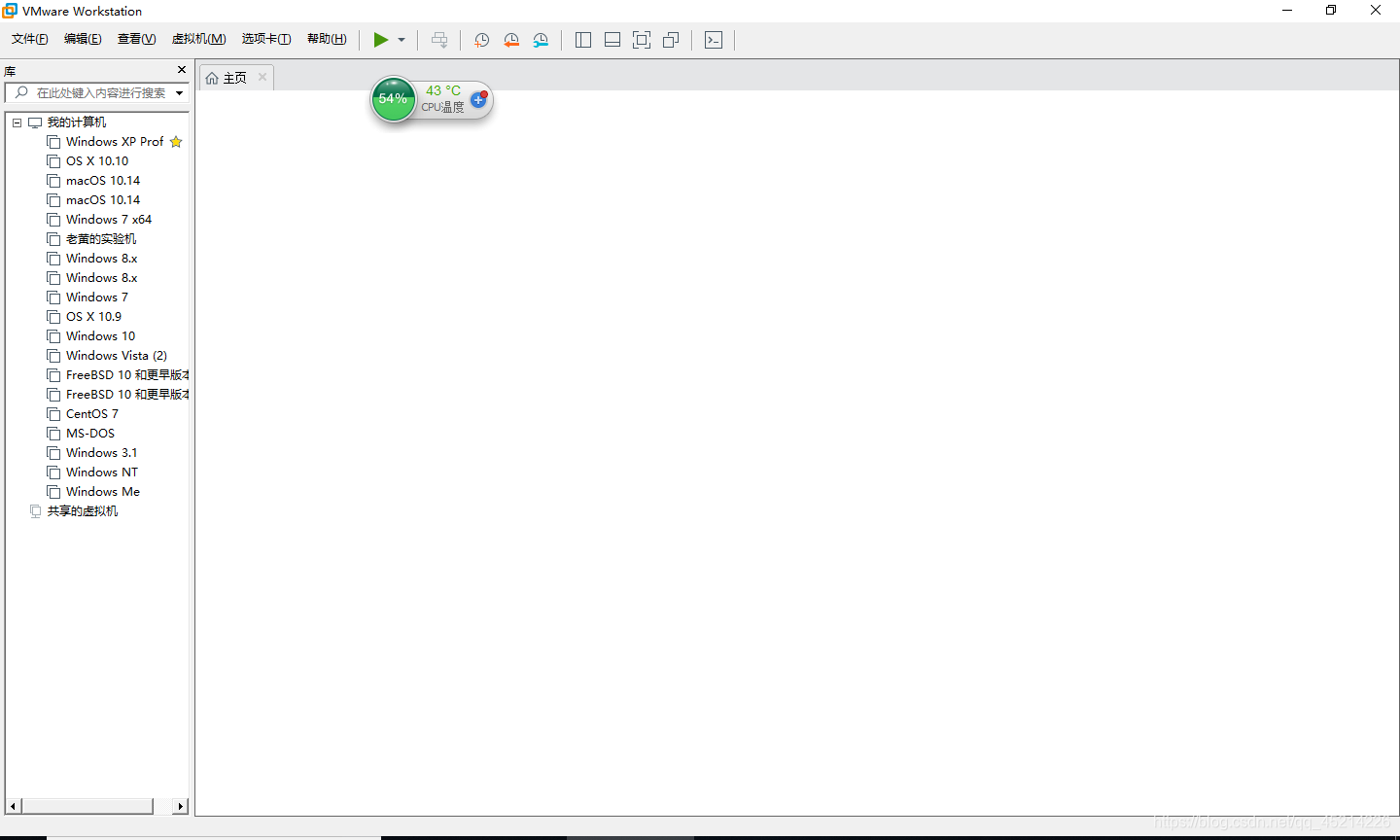Click the search magnifier icon in library
Image resolution: width=1400 pixels, height=840 pixels.
click(x=21, y=92)
